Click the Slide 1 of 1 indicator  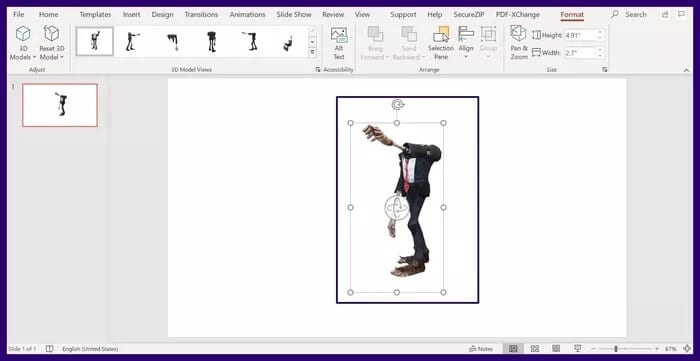point(22,349)
